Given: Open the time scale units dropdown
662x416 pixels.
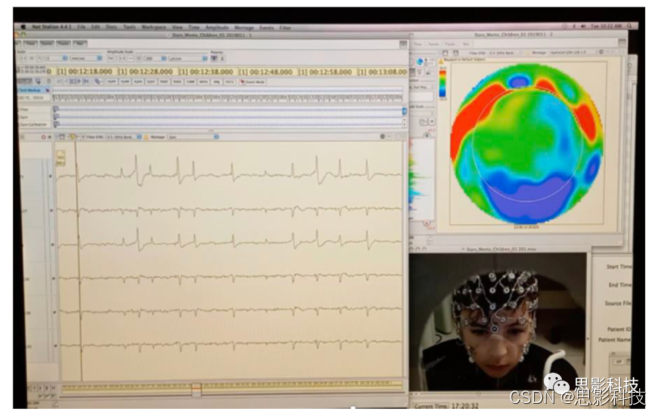Looking at the screenshot, I should pyautogui.click(x=86, y=58).
